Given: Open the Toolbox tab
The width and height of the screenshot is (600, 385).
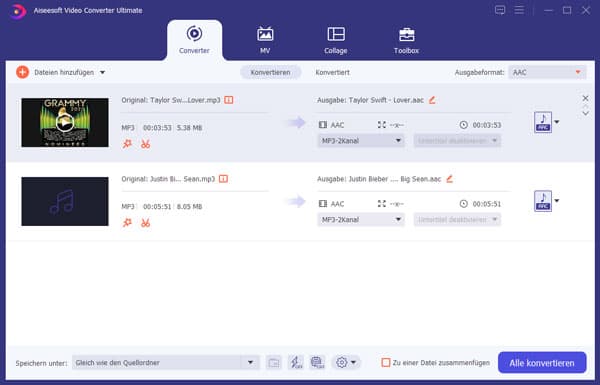Looking at the screenshot, I should (406, 40).
